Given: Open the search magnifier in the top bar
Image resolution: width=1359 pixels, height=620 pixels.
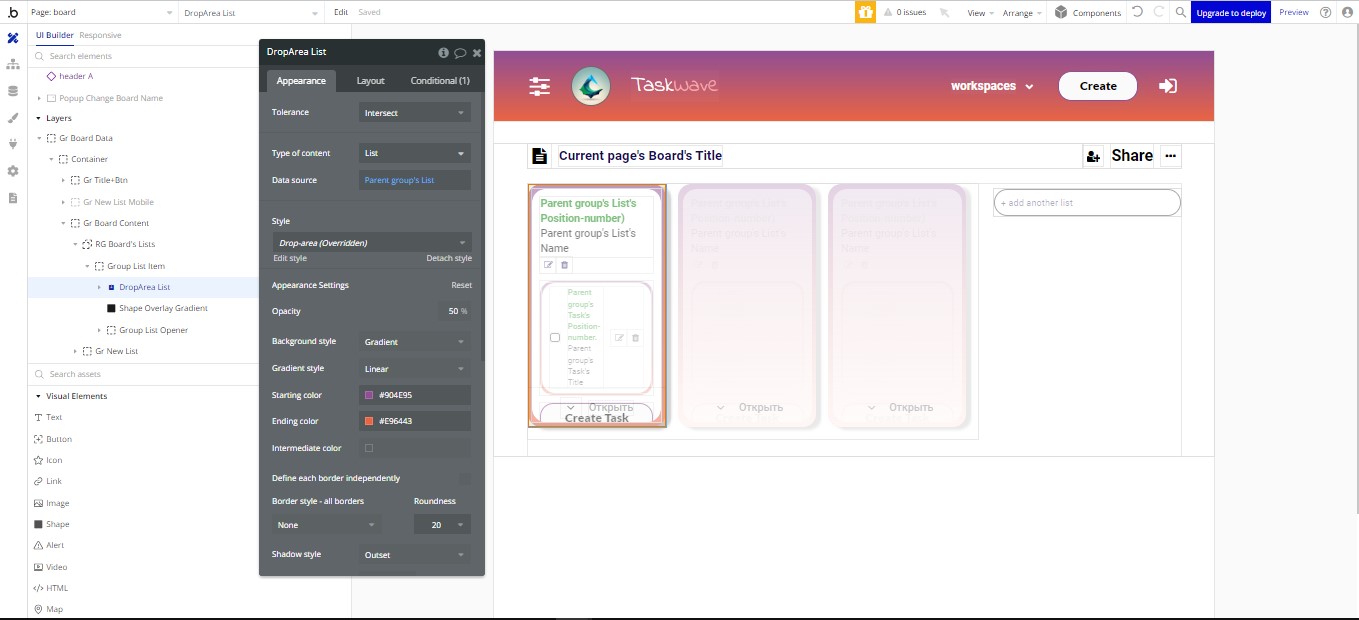Looking at the screenshot, I should pos(1181,12).
